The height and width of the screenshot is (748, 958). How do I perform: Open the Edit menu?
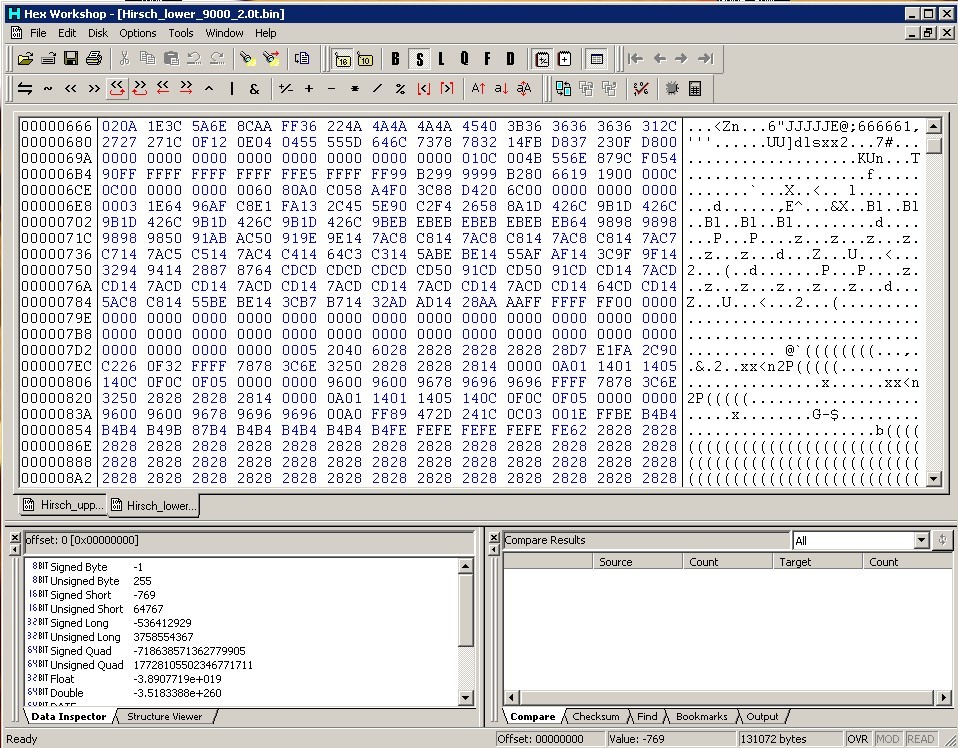pyautogui.click(x=67, y=33)
